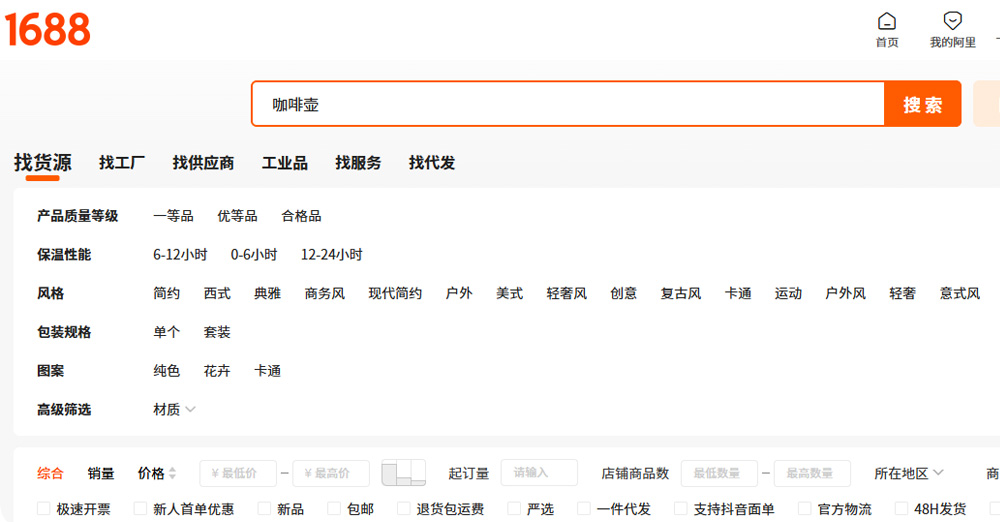Select 0-6小时 insulation filter
The width and height of the screenshot is (1000, 522).
(254, 255)
